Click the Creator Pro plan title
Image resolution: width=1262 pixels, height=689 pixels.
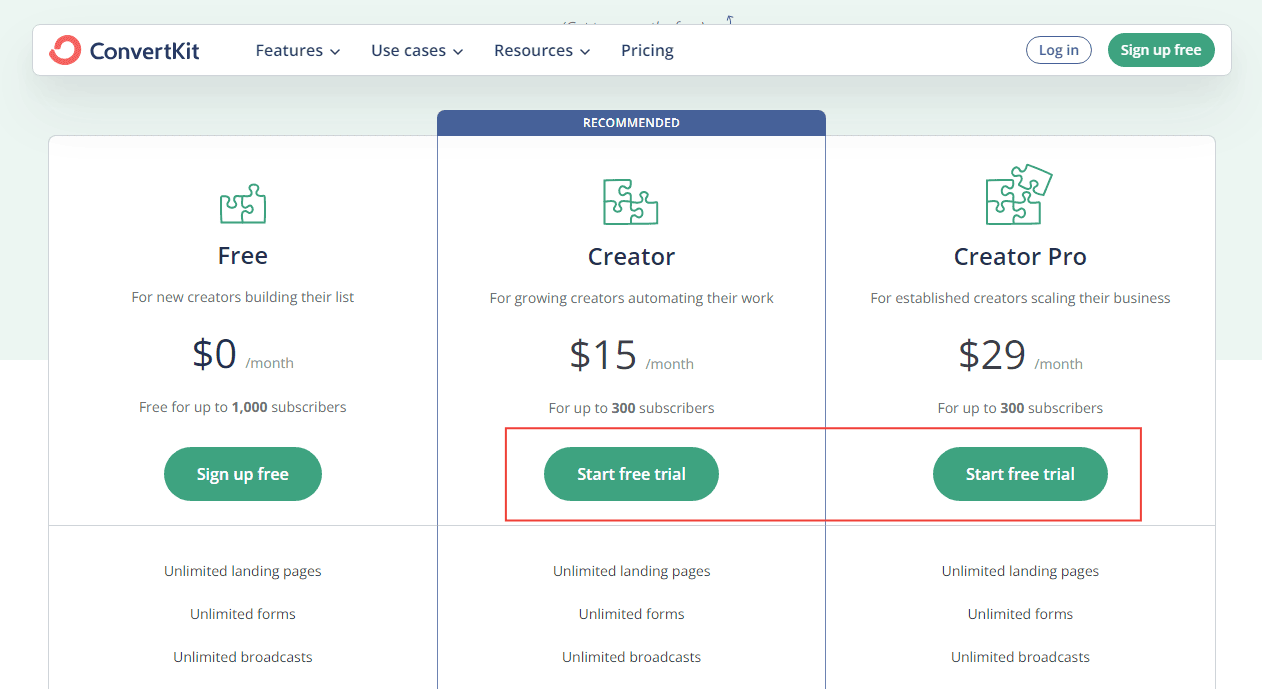click(1020, 256)
